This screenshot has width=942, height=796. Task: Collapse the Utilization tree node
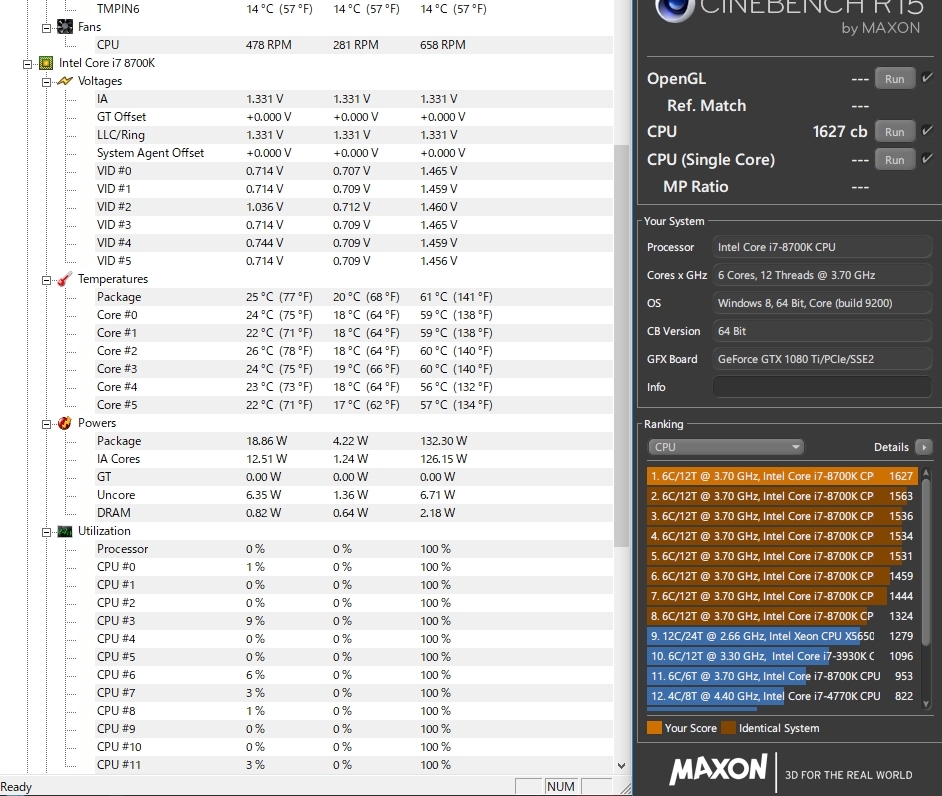(46, 532)
